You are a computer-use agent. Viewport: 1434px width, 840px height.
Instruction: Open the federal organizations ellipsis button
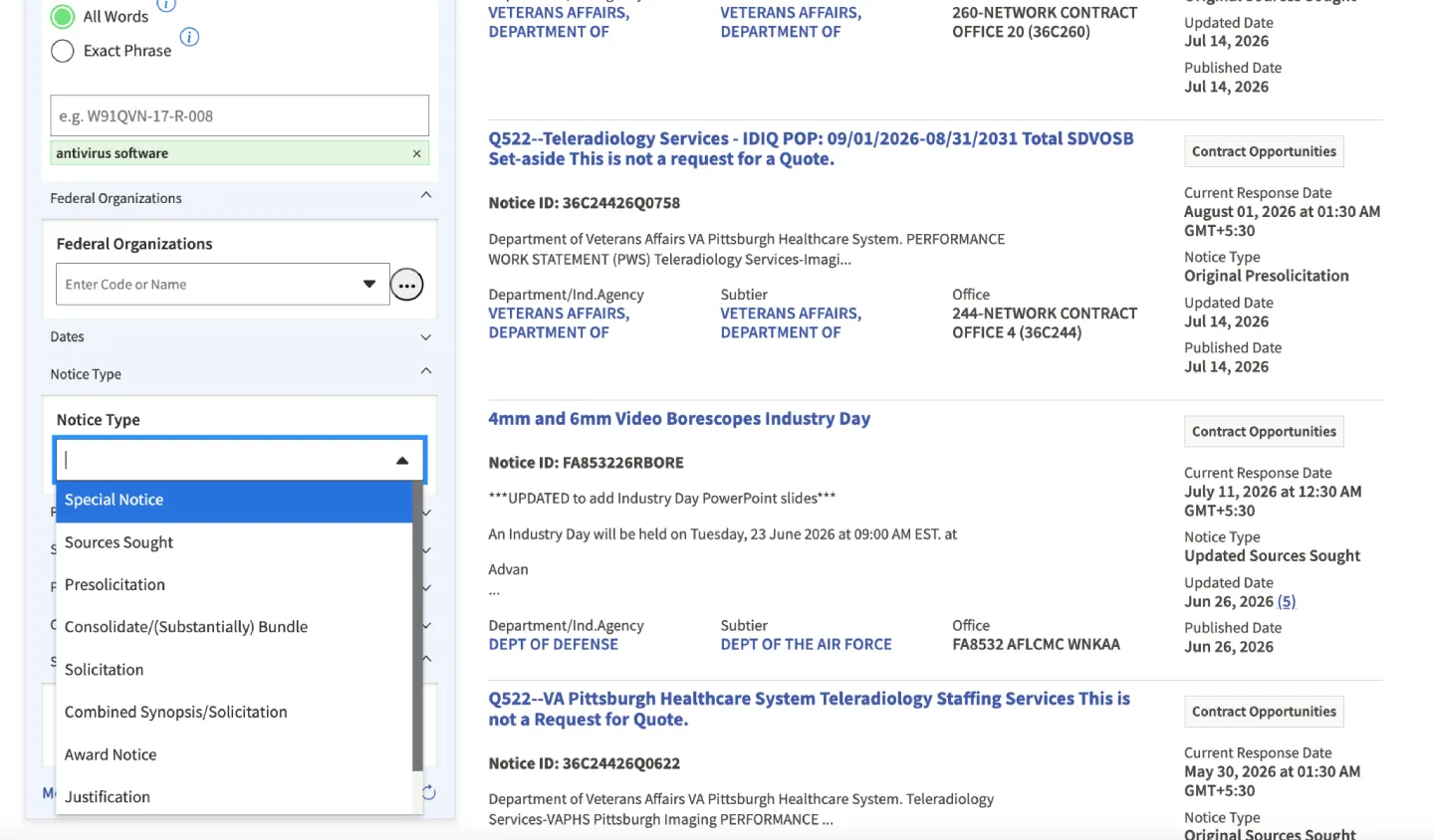pos(406,285)
